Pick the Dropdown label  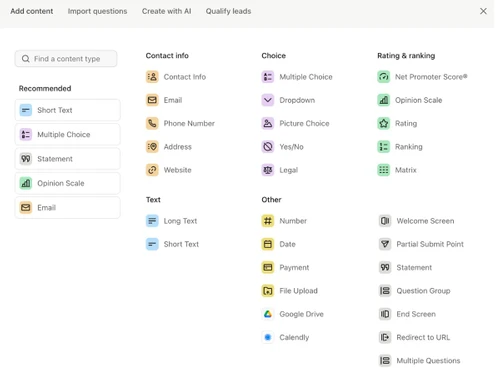point(297,100)
